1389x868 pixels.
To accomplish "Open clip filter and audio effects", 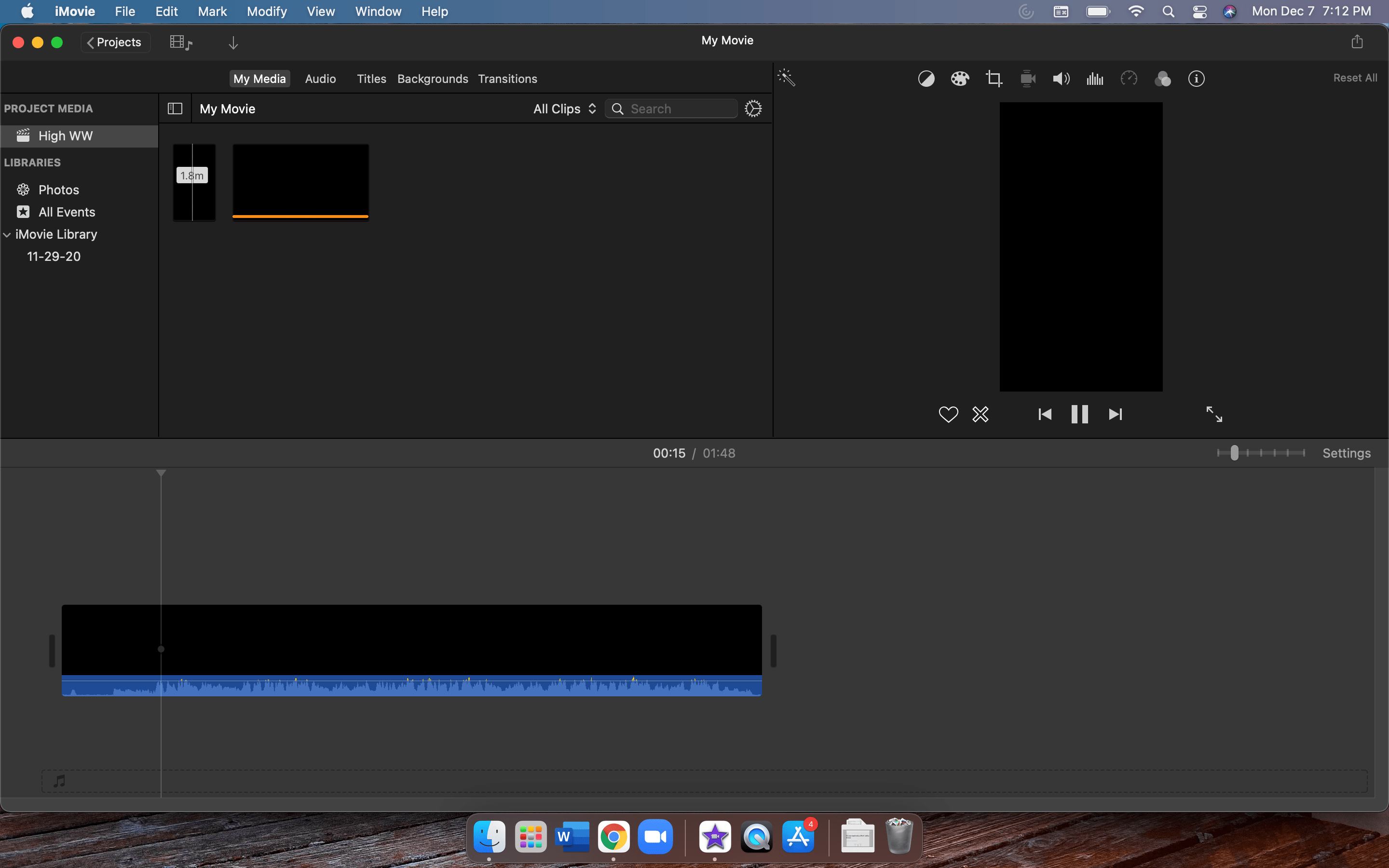I will [1162, 79].
